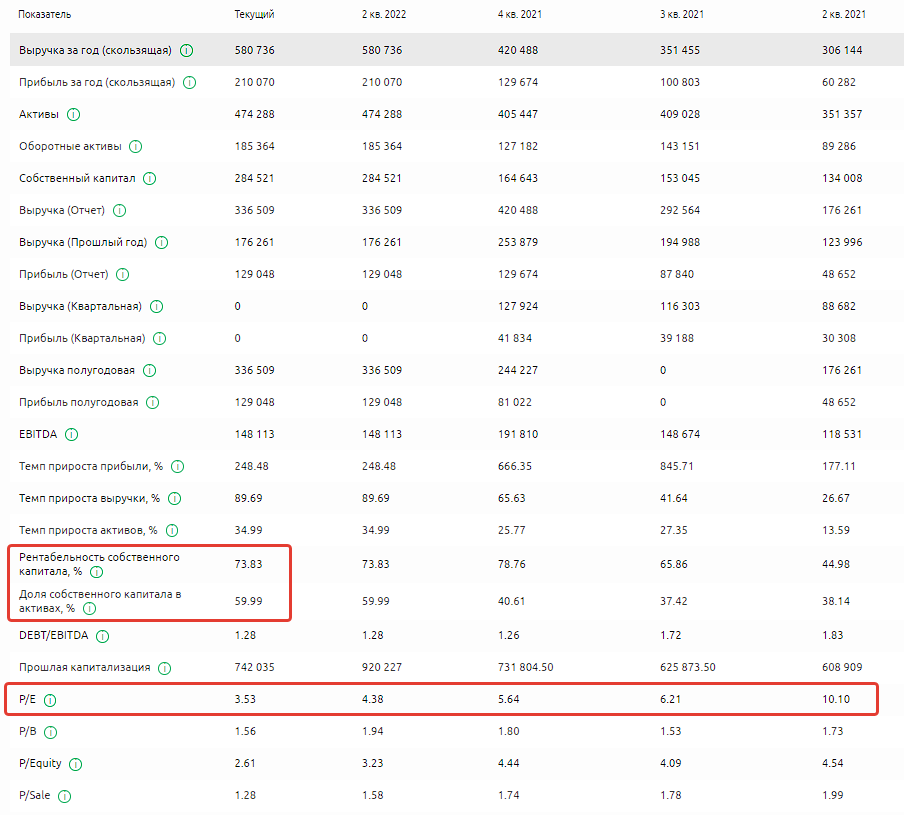
Task: Click the Показатель column header
Action: 44,15
